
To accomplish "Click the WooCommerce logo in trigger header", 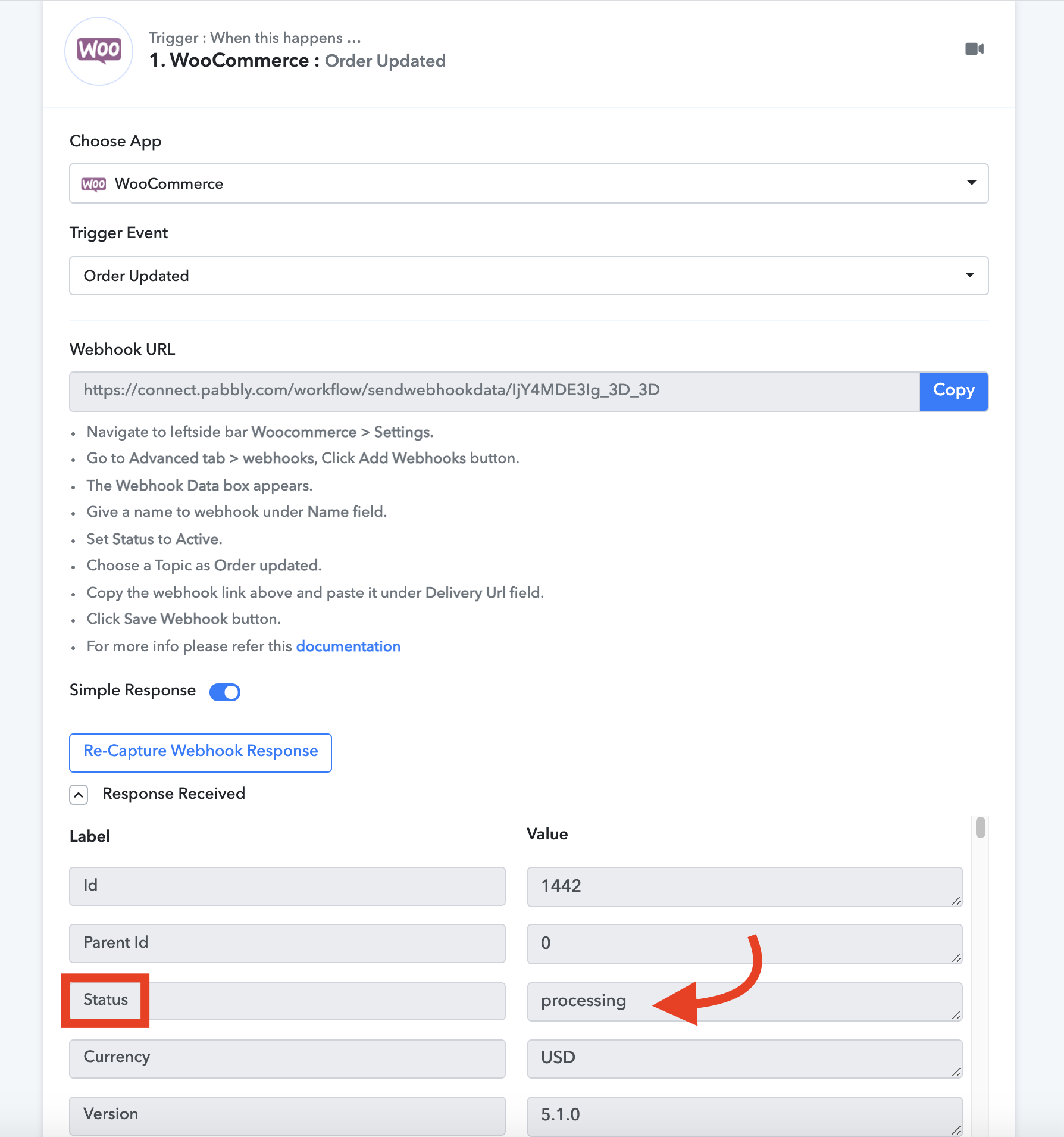I will (x=99, y=51).
